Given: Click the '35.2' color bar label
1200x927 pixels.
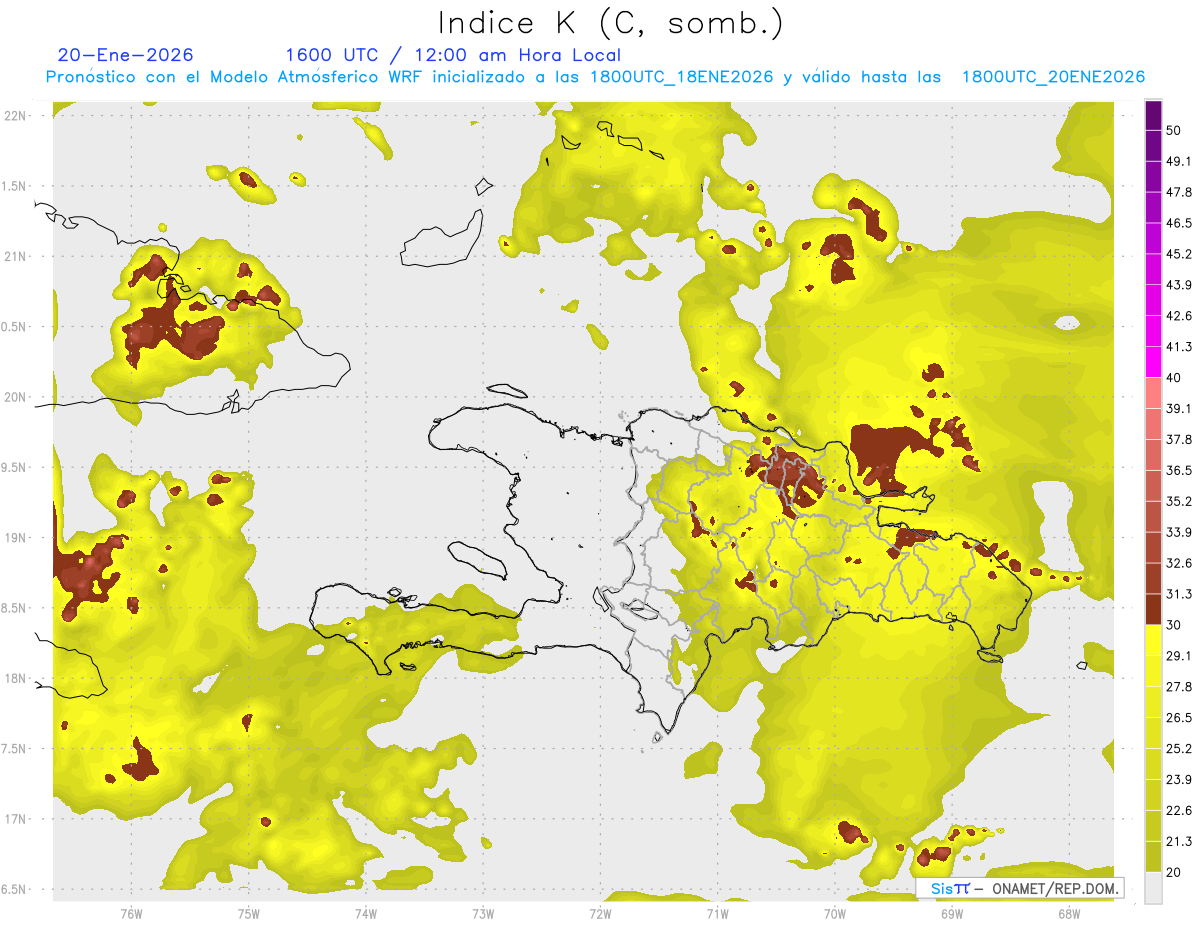Looking at the screenshot, I should pos(1179,501).
